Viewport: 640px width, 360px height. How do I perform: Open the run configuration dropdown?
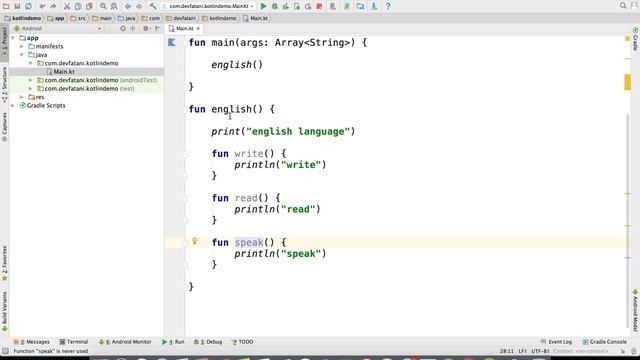point(209,6)
